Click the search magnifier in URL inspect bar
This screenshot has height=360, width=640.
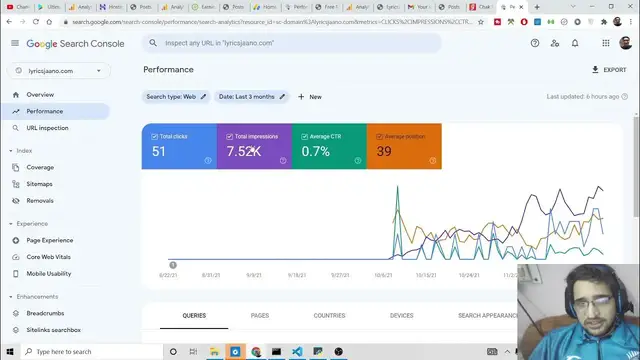153,43
